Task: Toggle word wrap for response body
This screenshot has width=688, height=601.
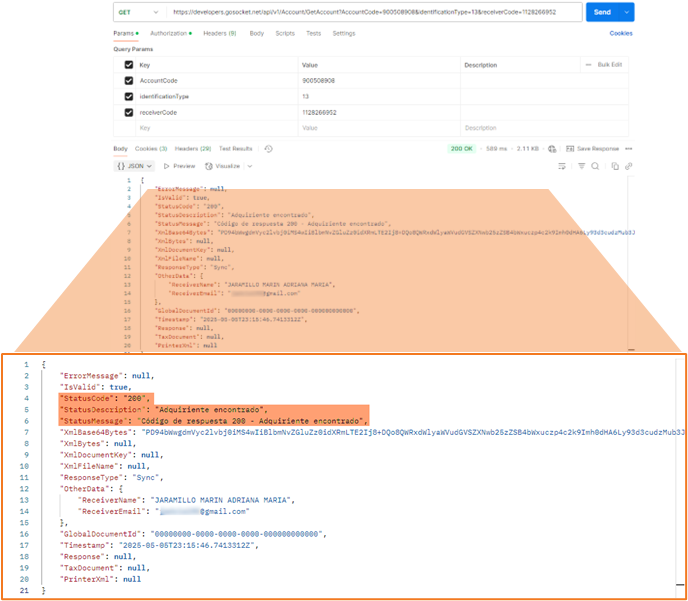Action: 562,166
